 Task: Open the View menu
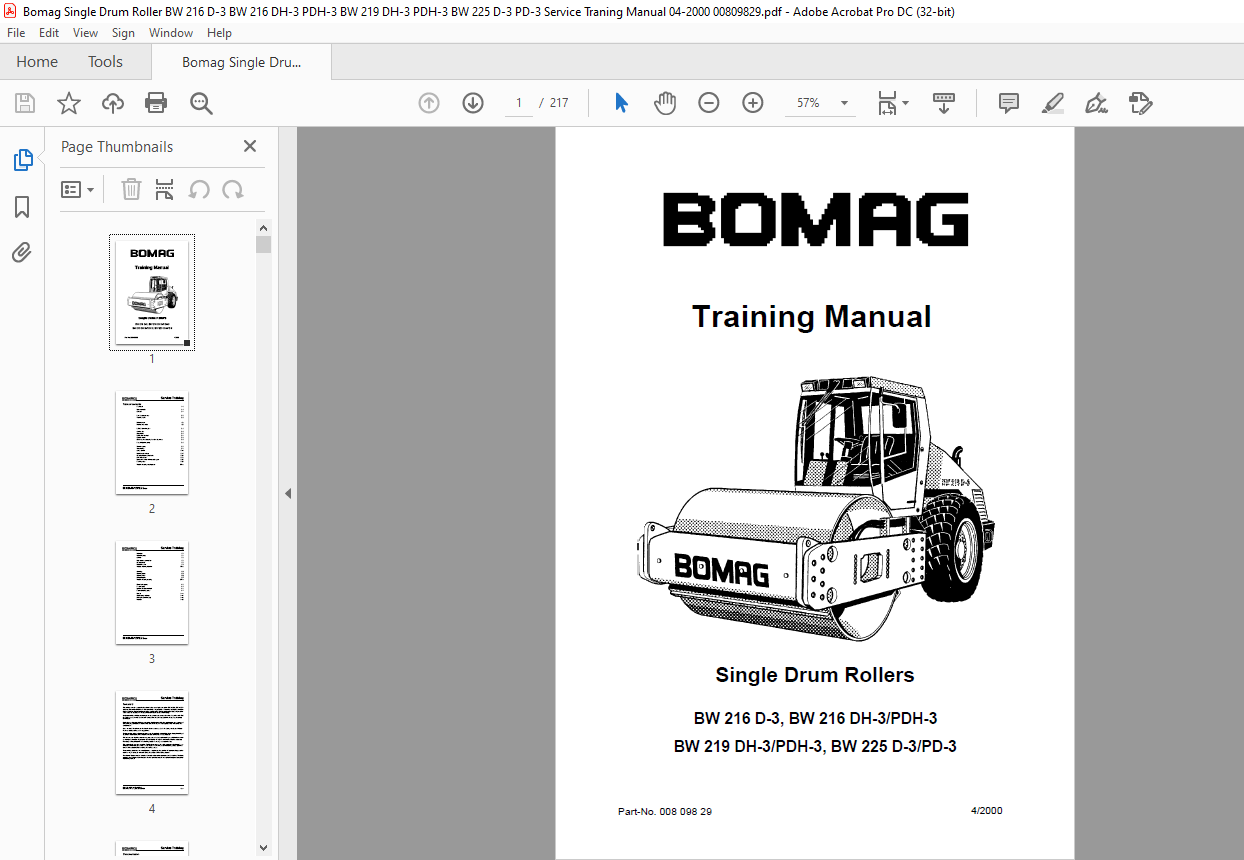point(86,33)
